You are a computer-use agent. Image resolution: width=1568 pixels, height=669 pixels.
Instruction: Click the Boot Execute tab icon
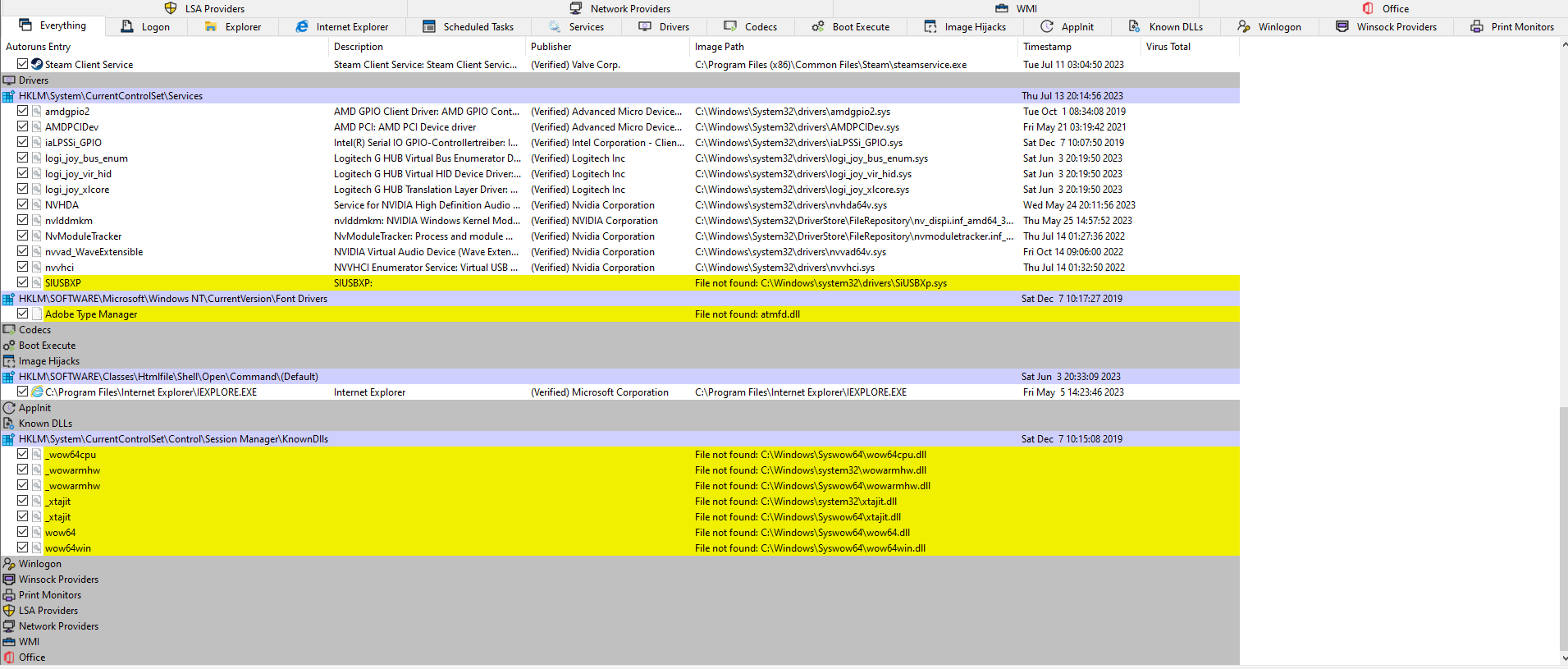(818, 26)
